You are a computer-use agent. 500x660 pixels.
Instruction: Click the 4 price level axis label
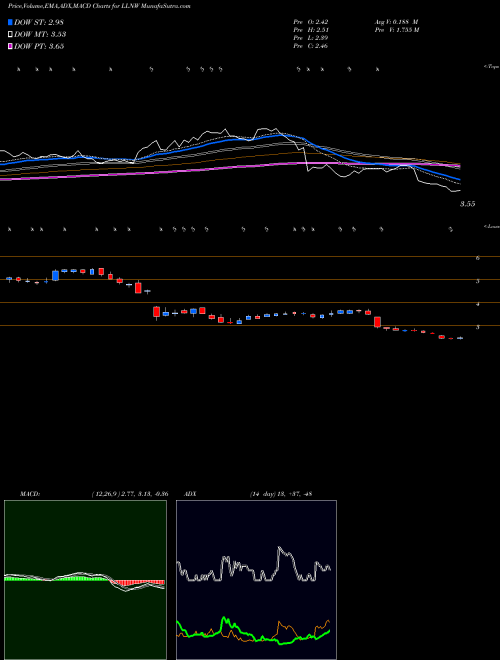tap(478, 304)
